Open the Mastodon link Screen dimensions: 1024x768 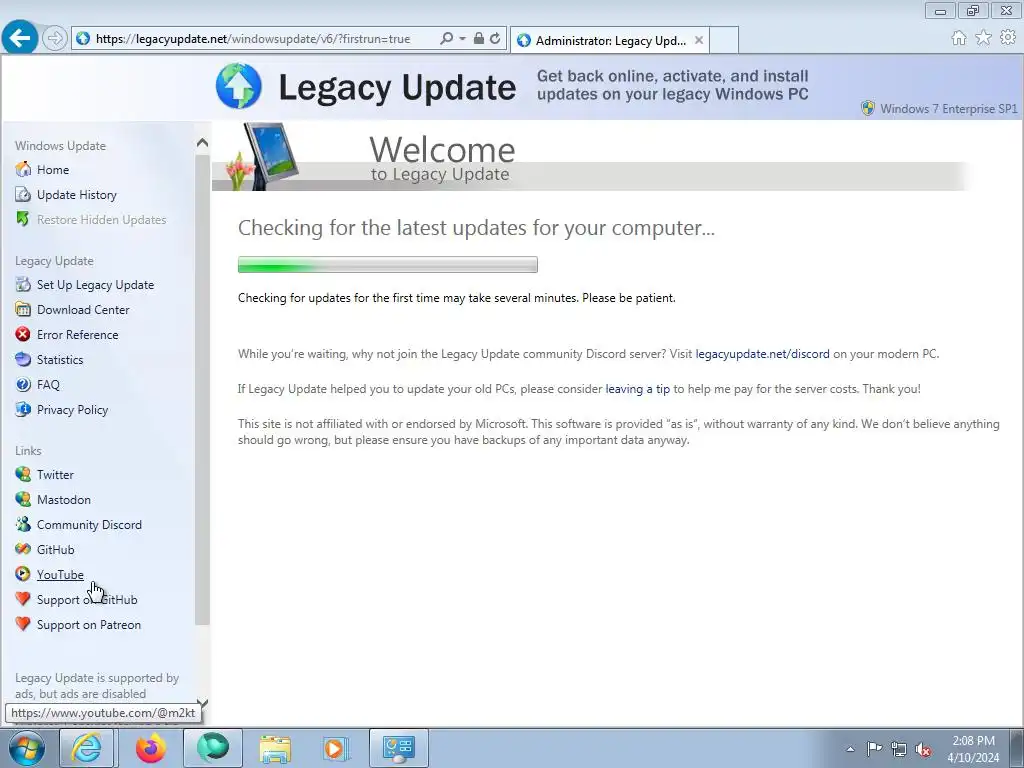click(x=63, y=500)
